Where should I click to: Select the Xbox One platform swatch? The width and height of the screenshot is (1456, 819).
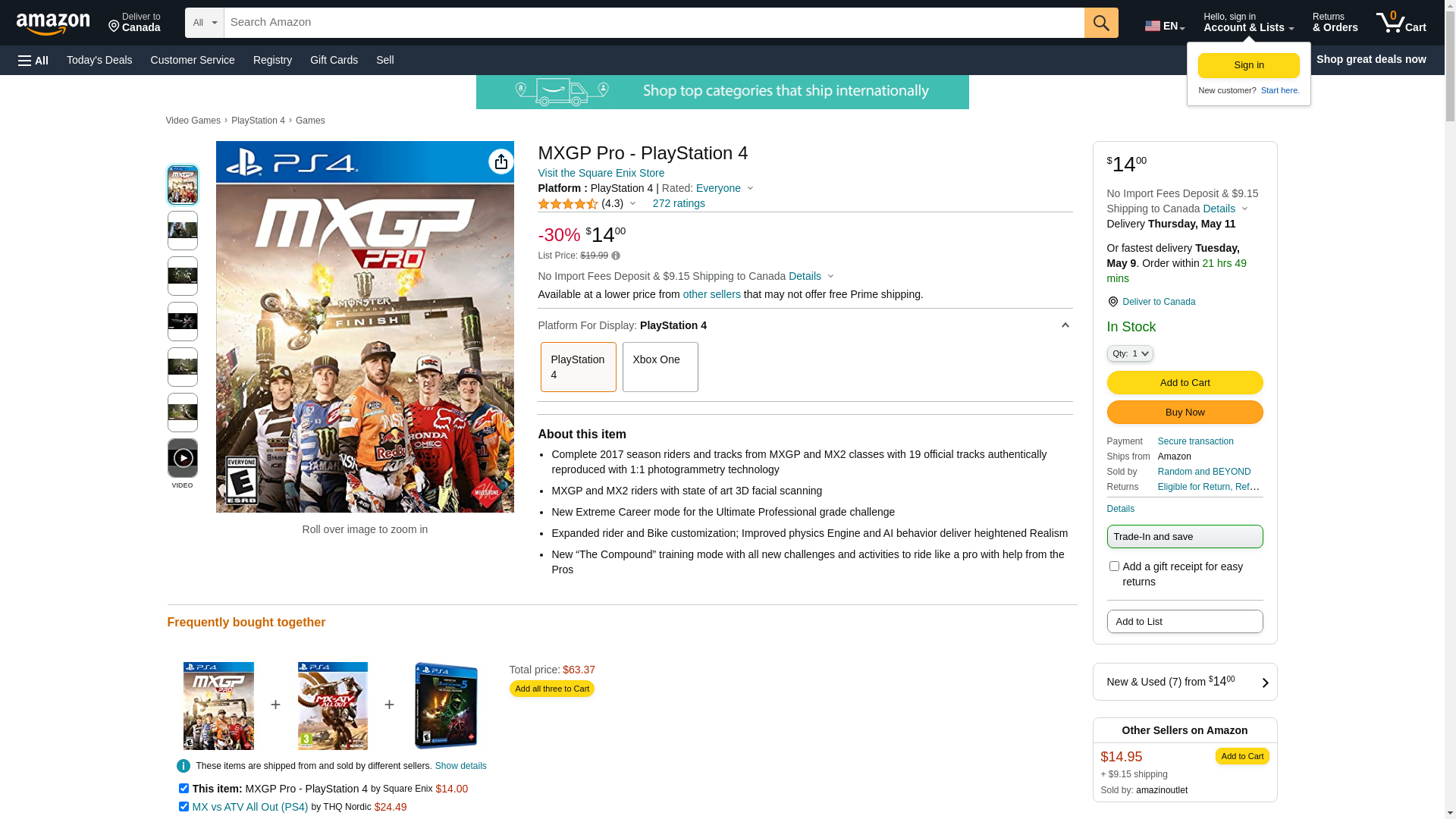point(660,367)
